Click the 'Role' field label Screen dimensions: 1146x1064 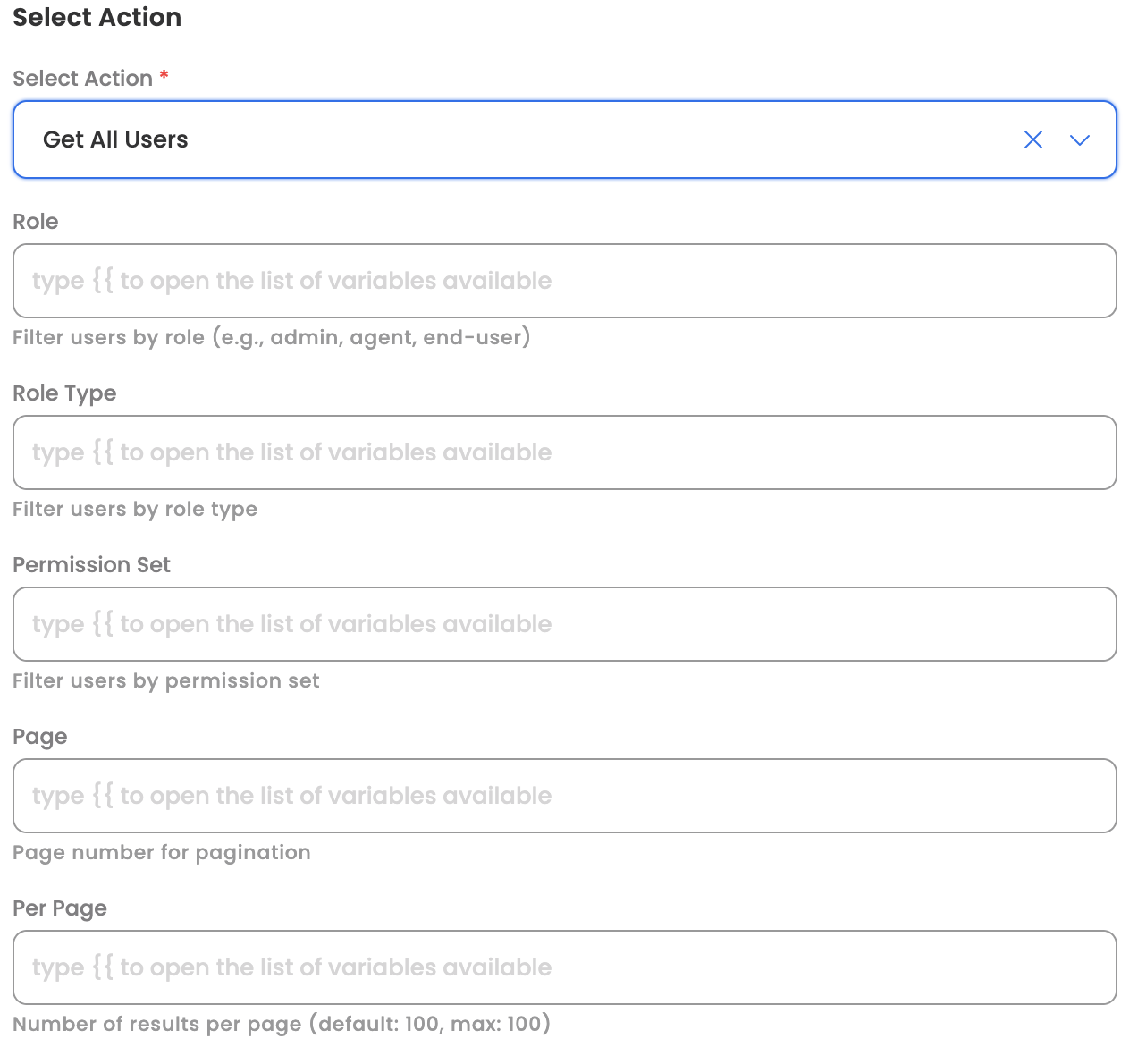[36, 222]
